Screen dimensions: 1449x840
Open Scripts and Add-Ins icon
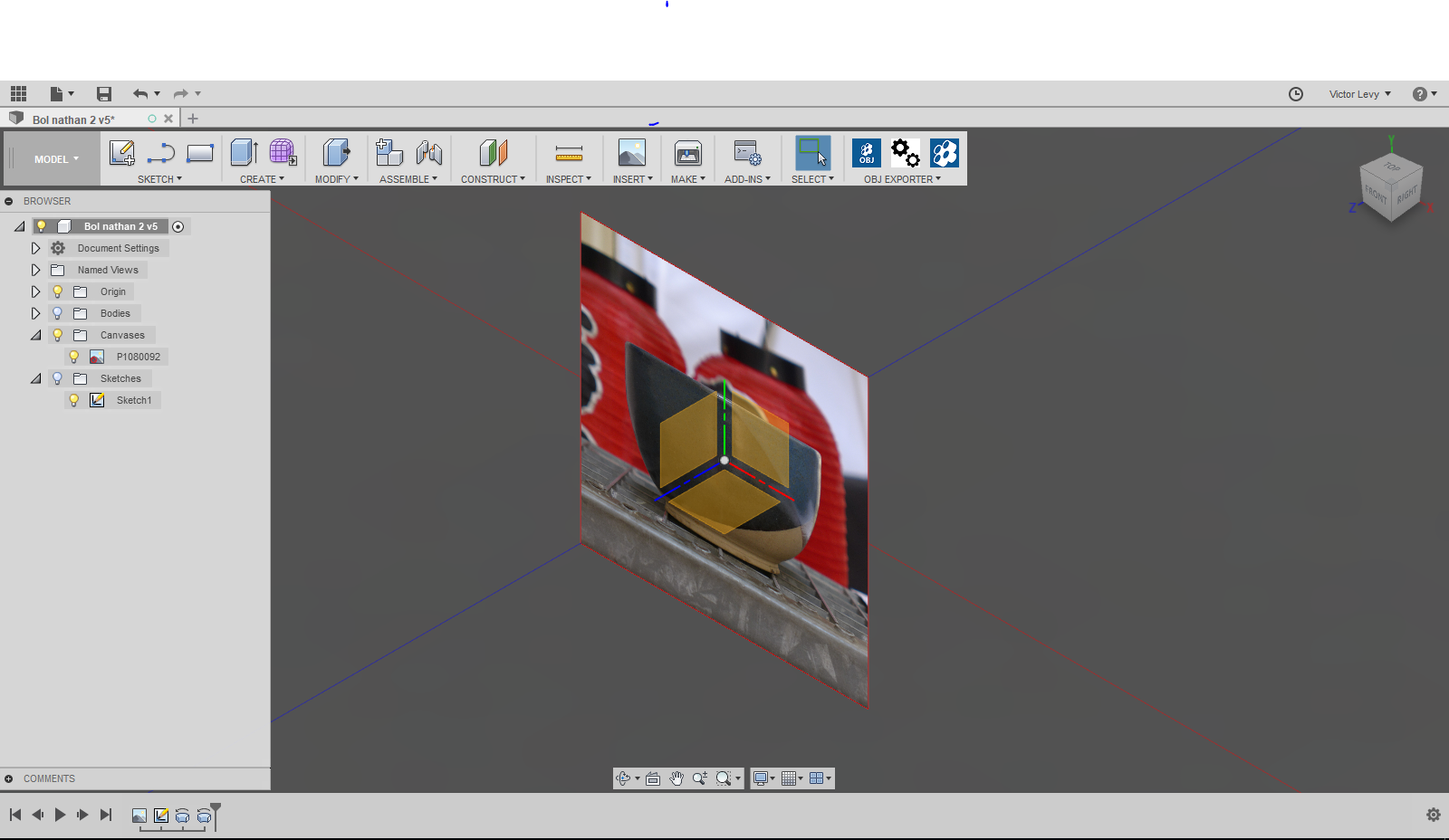[747, 153]
